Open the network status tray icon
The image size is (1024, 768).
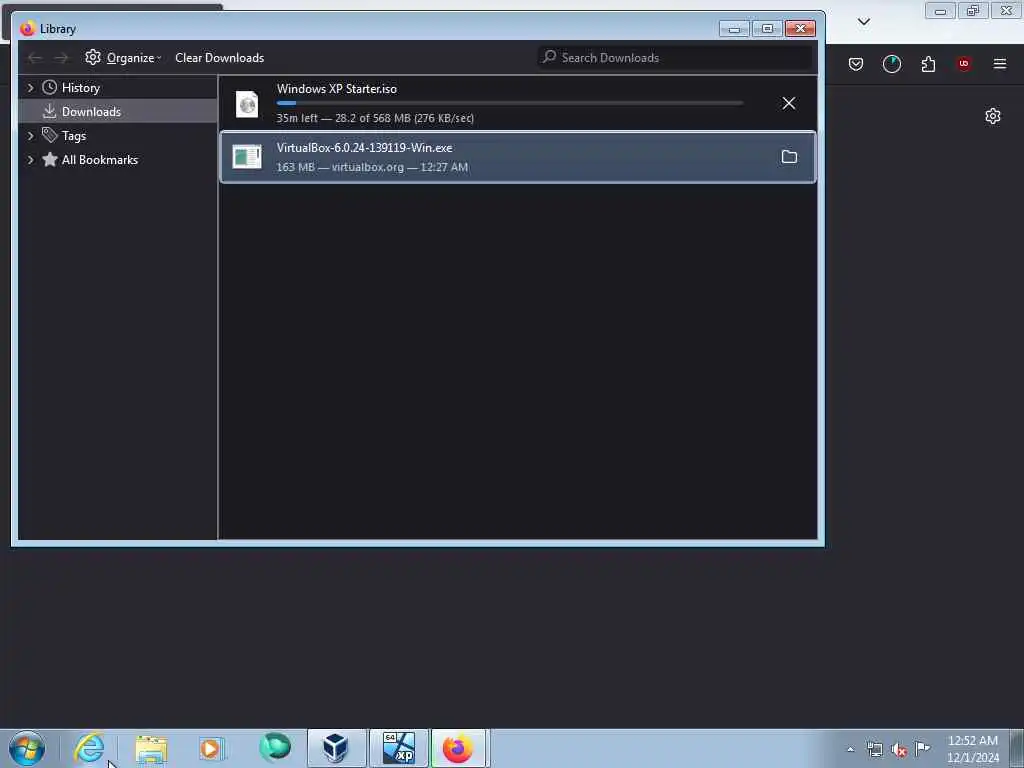[x=874, y=750]
